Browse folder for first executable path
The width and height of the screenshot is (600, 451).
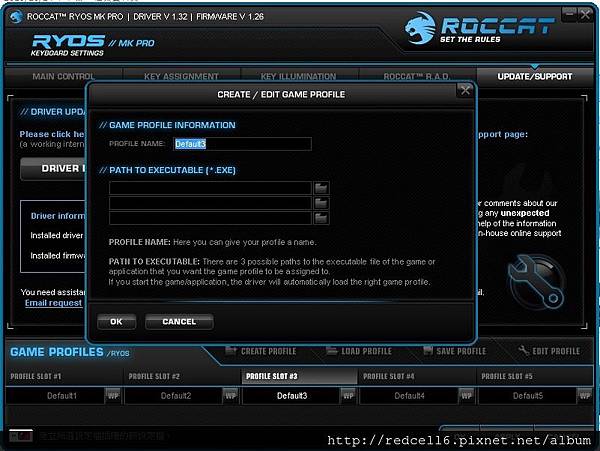pos(321,188)
